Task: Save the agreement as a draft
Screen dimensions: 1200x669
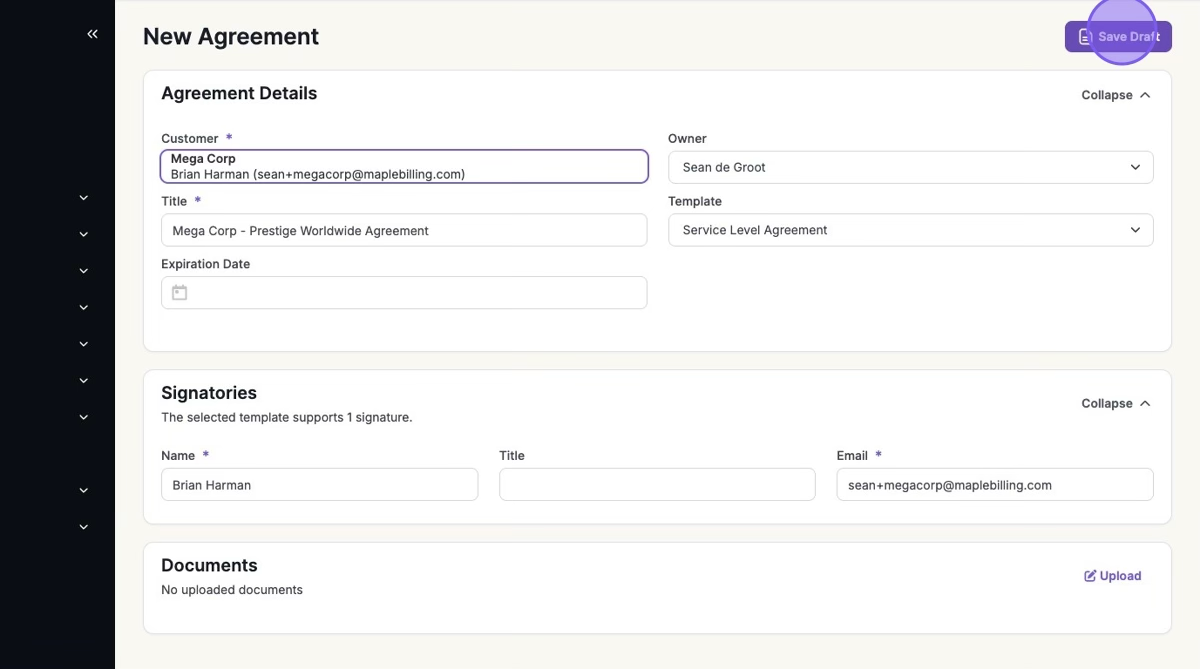Action: tap(1118, 37)
